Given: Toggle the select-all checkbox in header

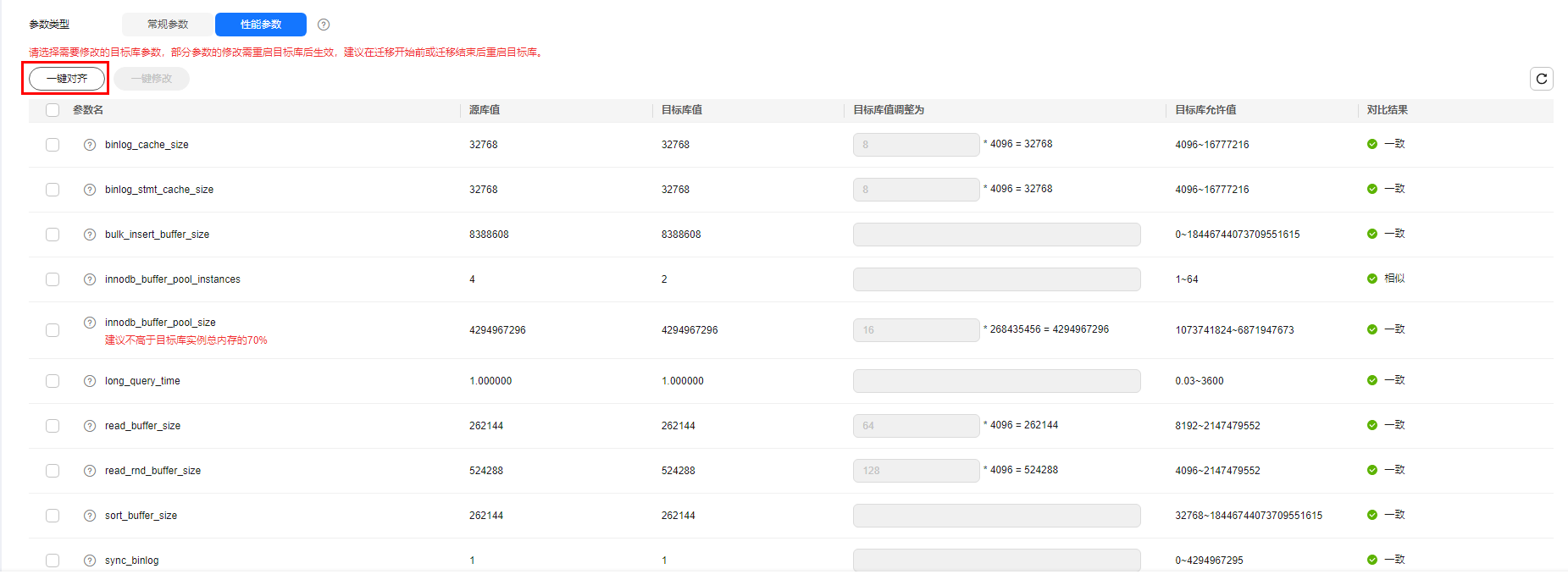Looking at the screenshot, I should 53,110.
